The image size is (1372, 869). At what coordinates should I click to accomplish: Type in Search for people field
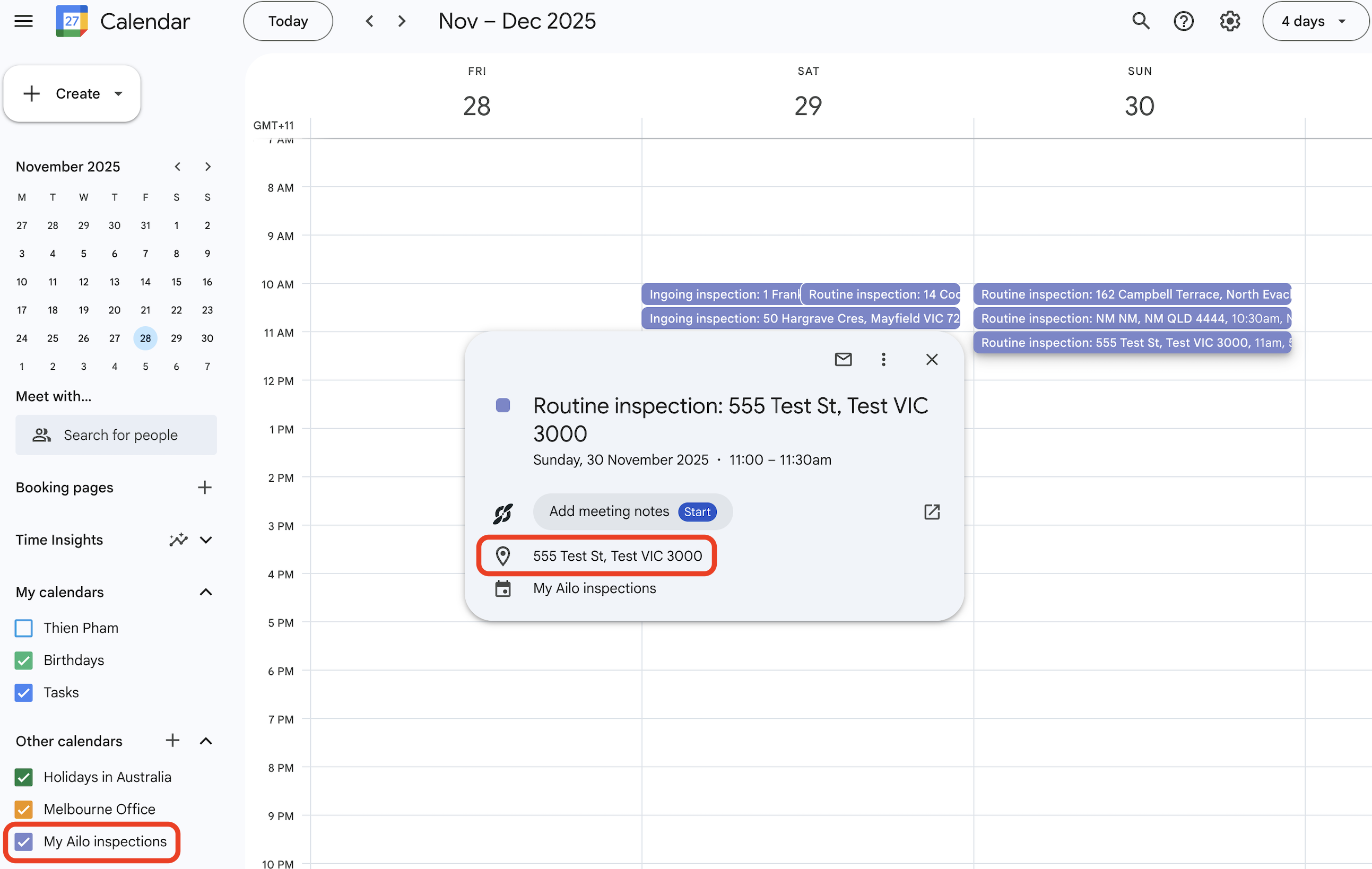[121, 435]
